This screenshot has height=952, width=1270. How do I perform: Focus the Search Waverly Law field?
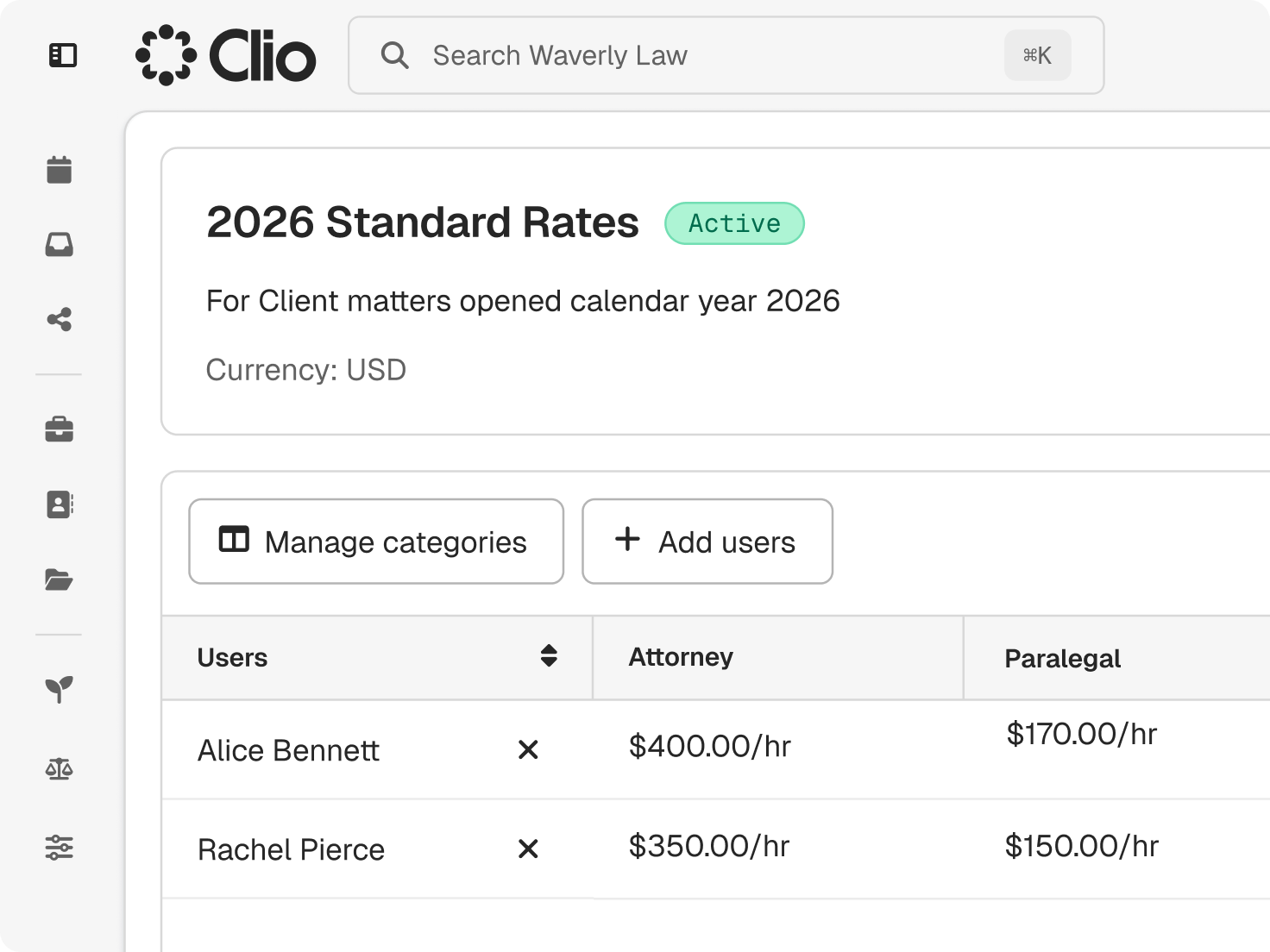726,55
